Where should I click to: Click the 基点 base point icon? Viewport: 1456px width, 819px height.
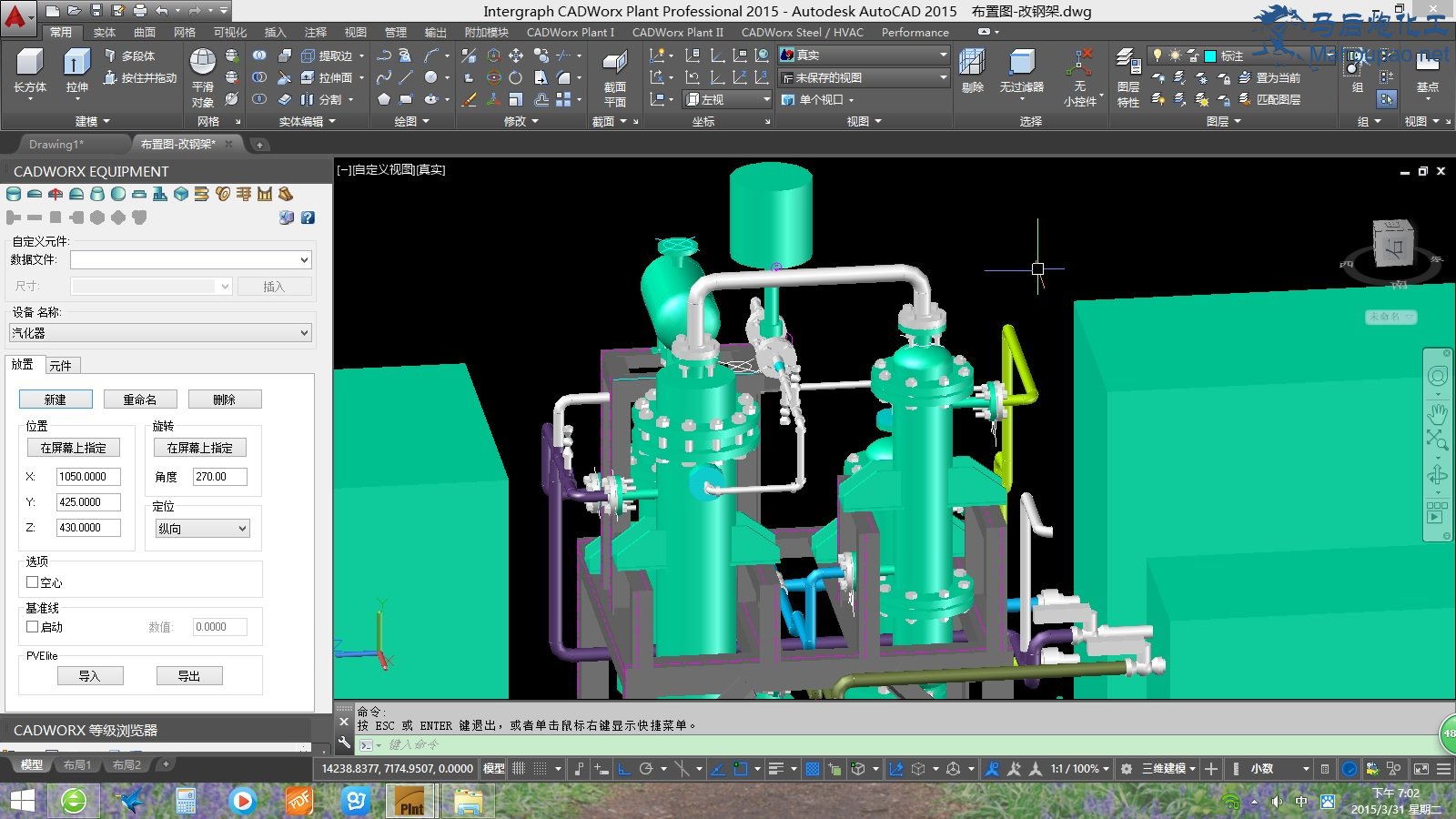(x=1428, y=73)
